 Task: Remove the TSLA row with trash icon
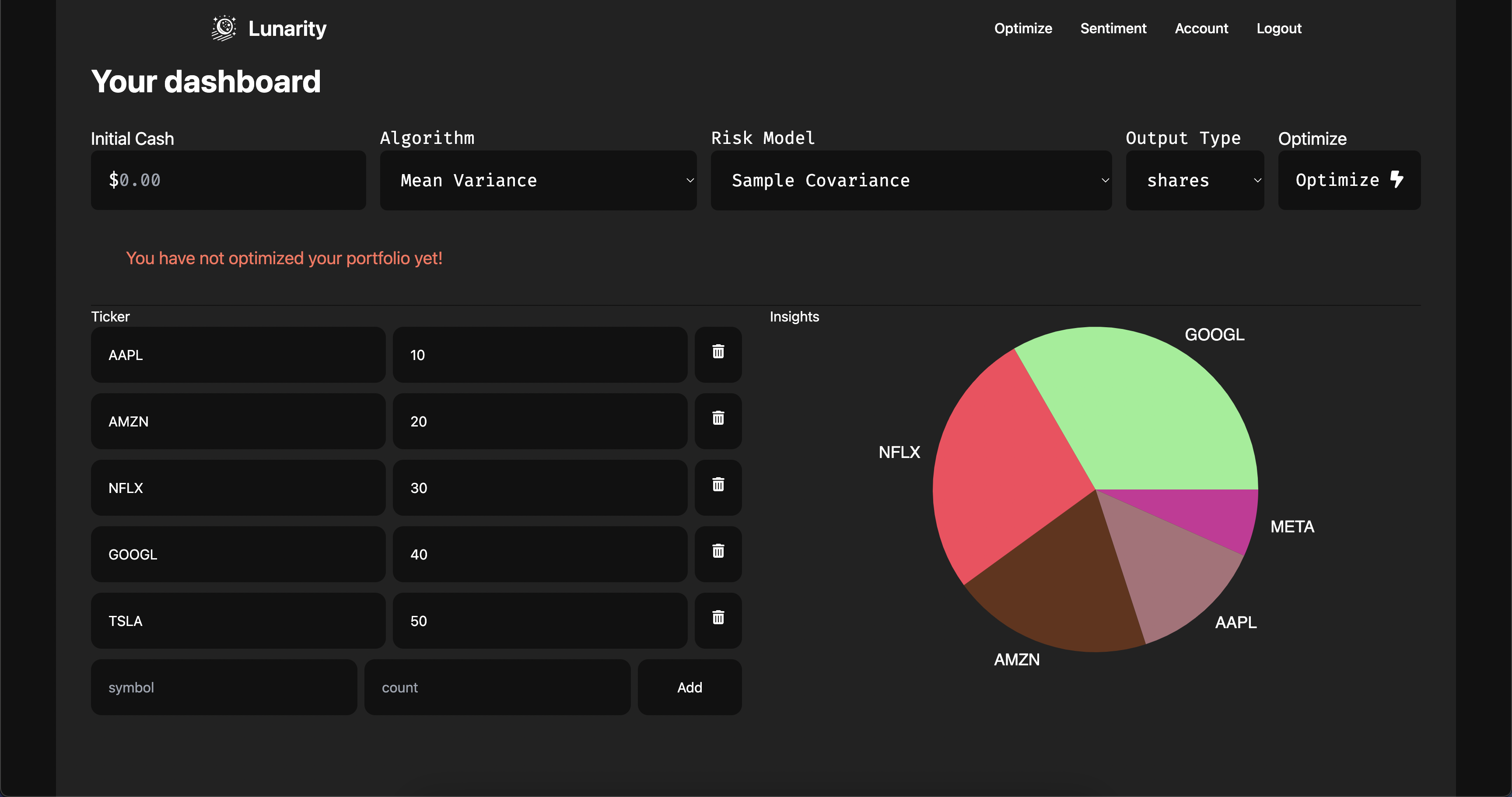718,619
